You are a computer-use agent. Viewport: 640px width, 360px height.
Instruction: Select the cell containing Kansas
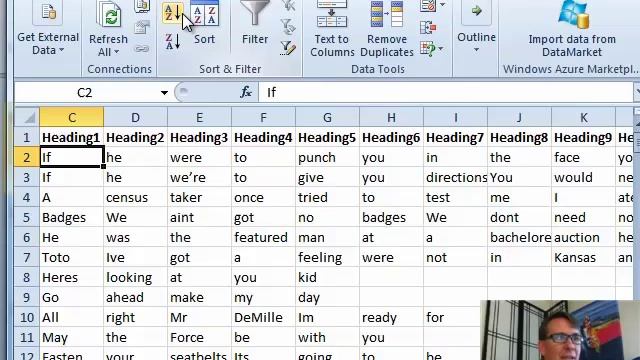(x=583, y=258)
